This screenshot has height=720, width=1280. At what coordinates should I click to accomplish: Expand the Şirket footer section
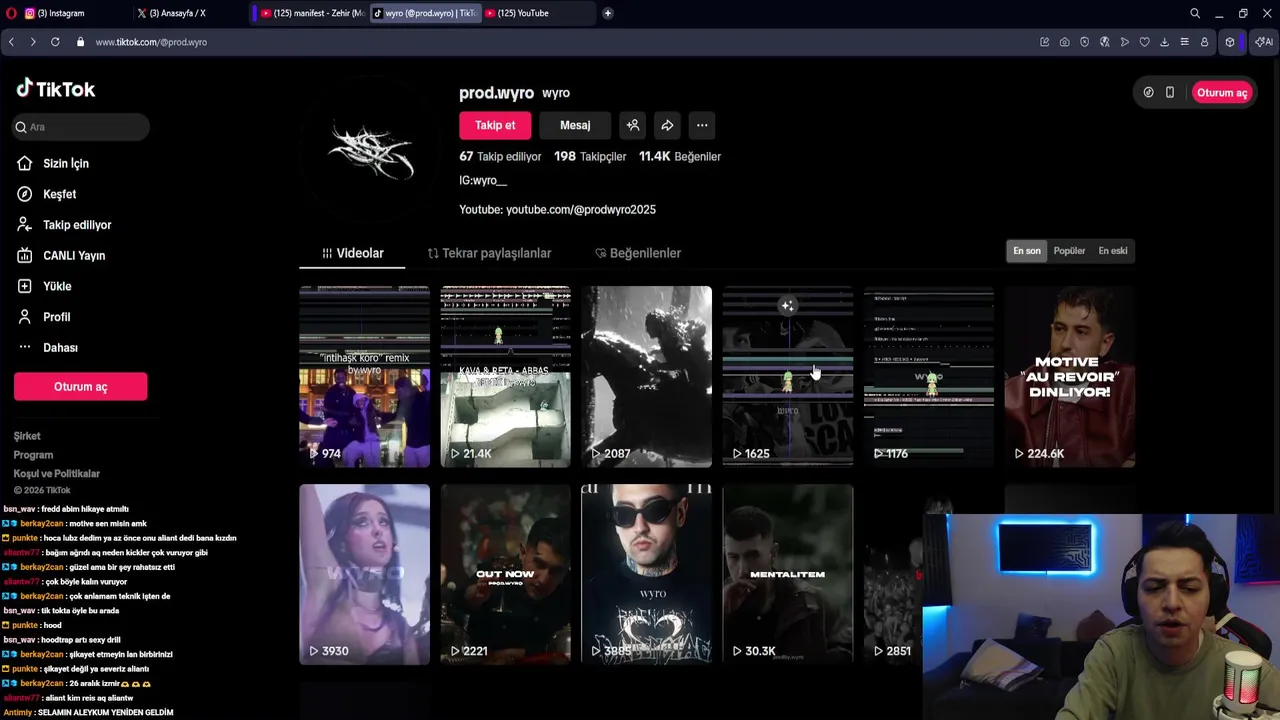27,436
